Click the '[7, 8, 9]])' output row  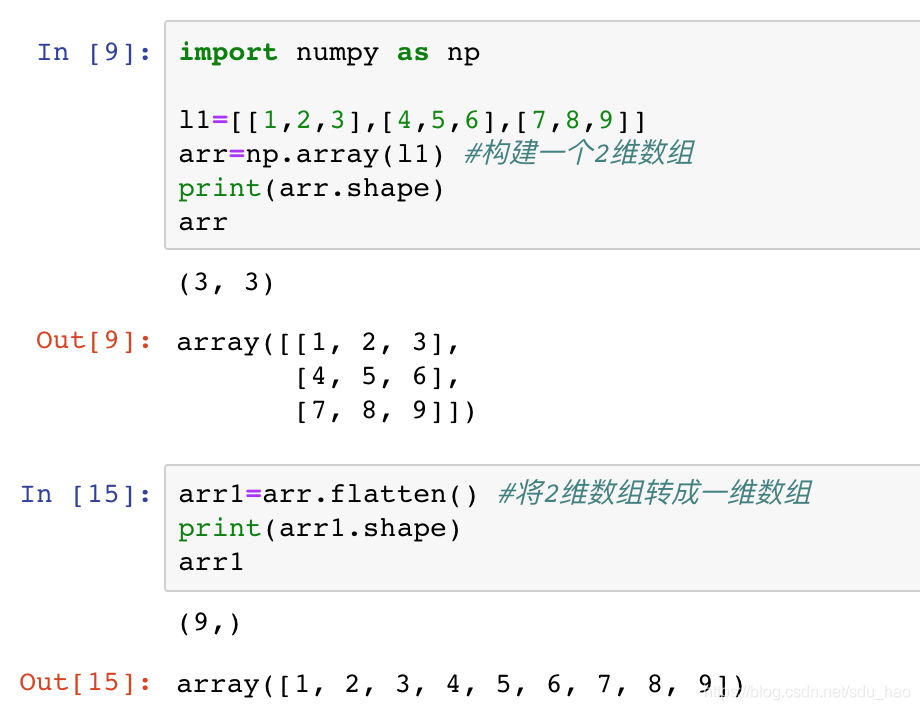[385, 411]
